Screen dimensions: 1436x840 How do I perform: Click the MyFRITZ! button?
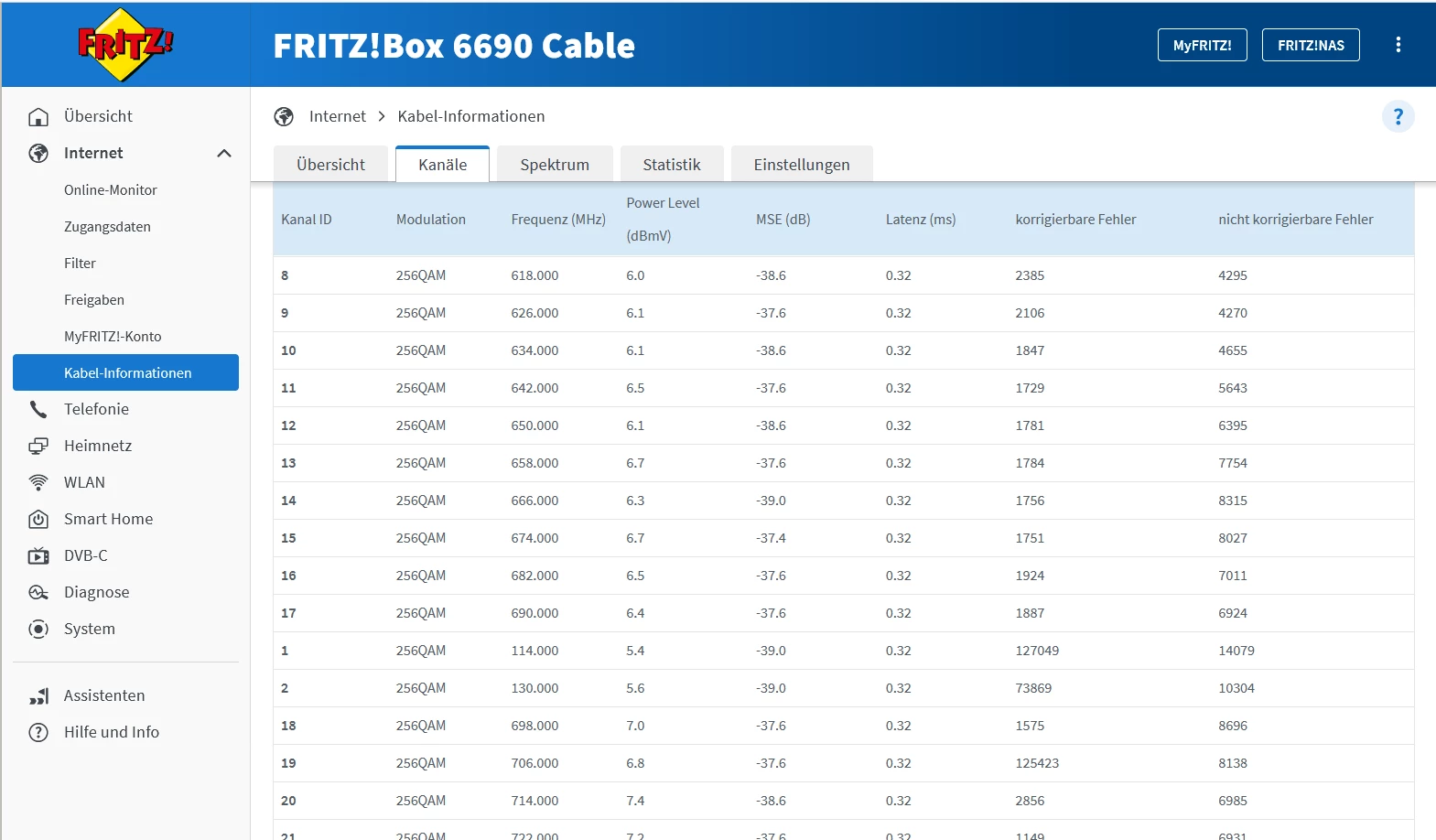click(x=1203, y=45)
